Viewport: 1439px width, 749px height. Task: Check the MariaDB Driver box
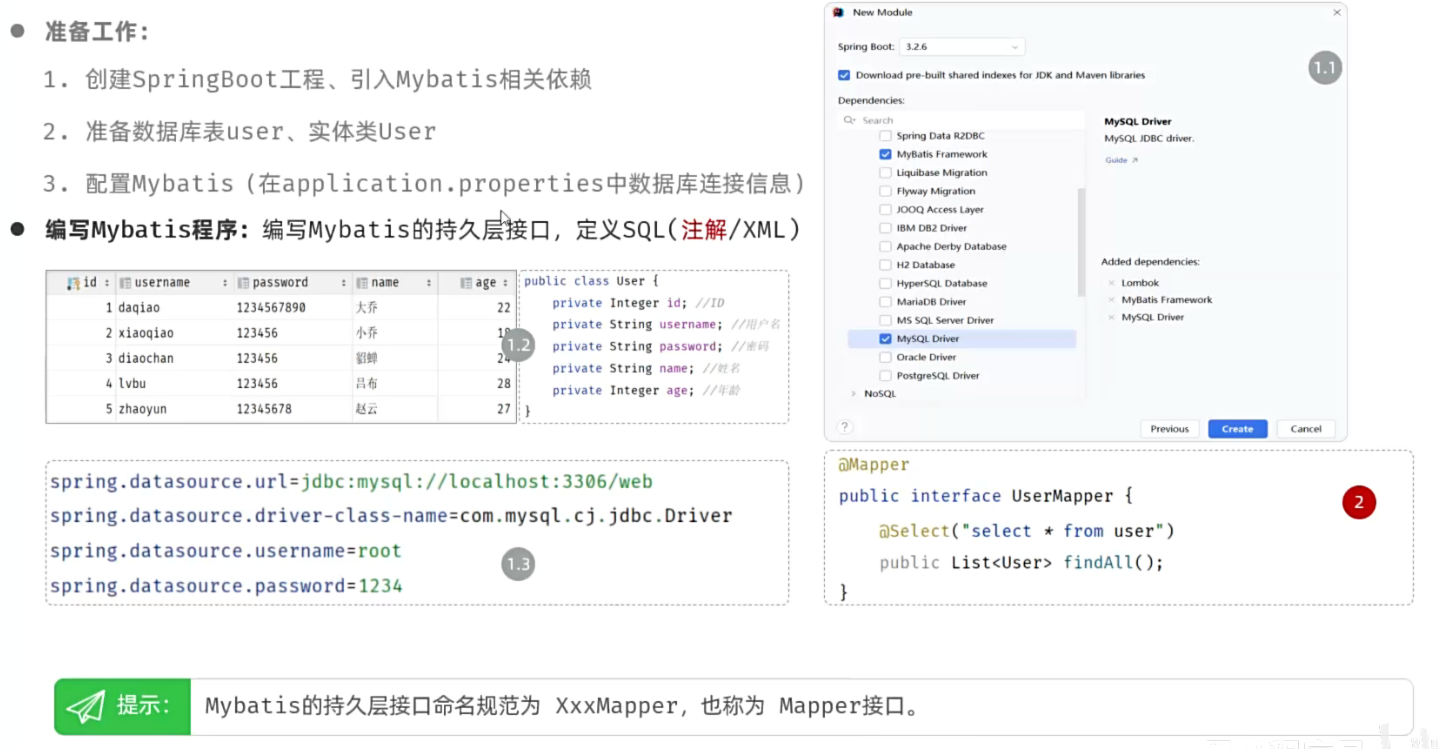point(885,302)
